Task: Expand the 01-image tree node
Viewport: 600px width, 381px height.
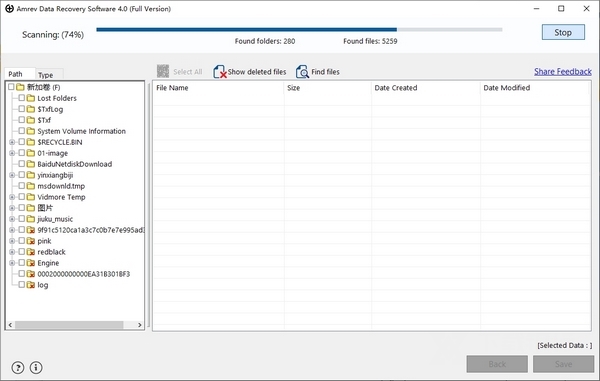Action: [12, 153]
